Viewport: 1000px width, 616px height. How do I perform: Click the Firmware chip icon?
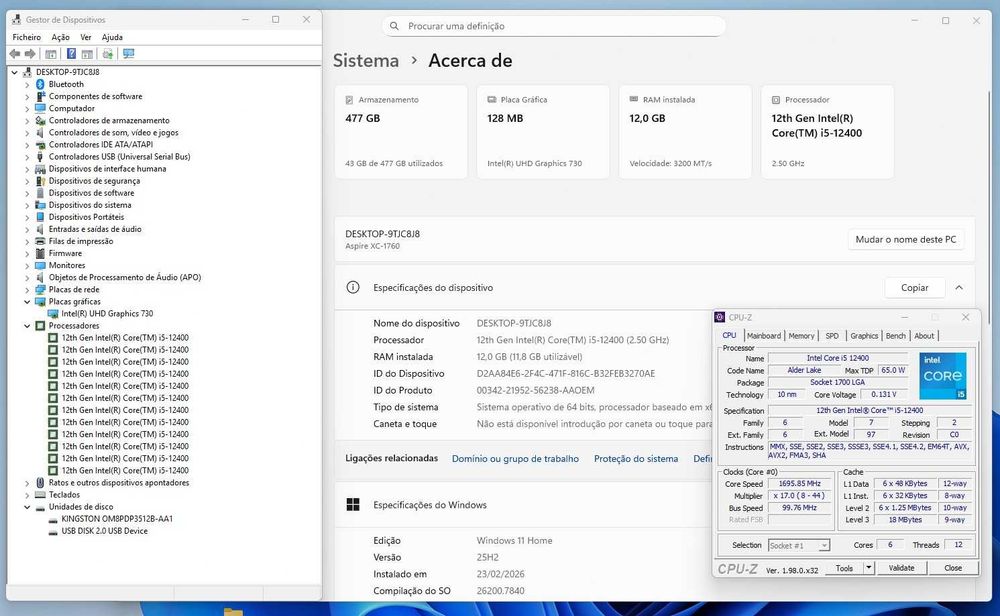(x=40, y=253)
